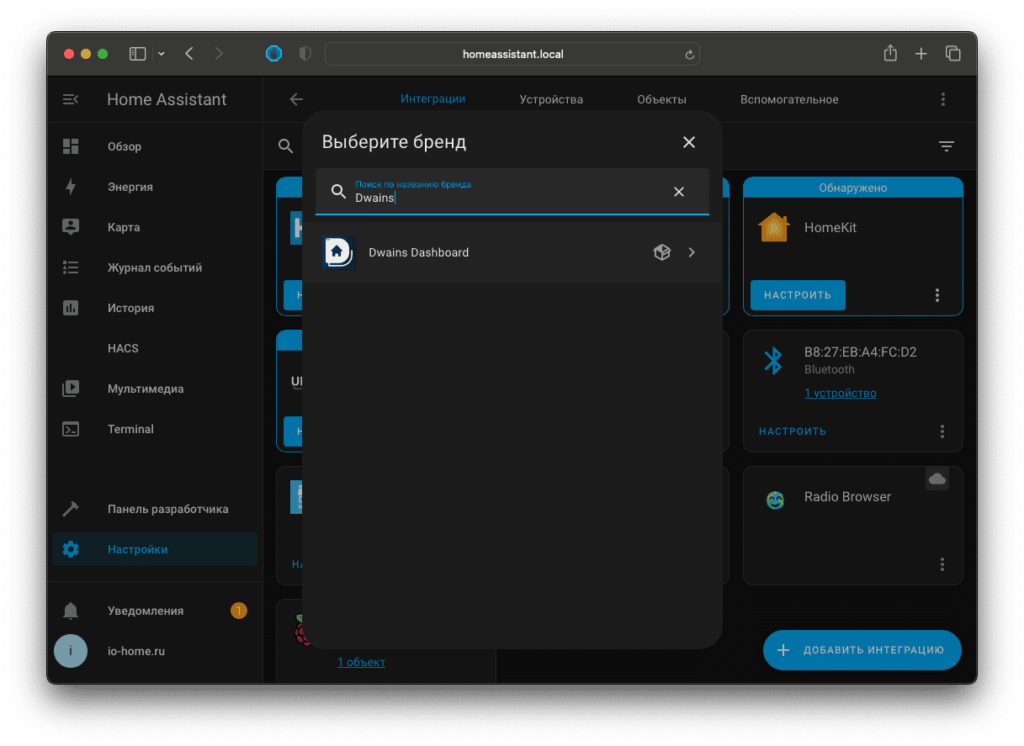Screen dimensions: 1024x746
Task: Go back with the settings back arrow
Action: [x=296, y=99]
